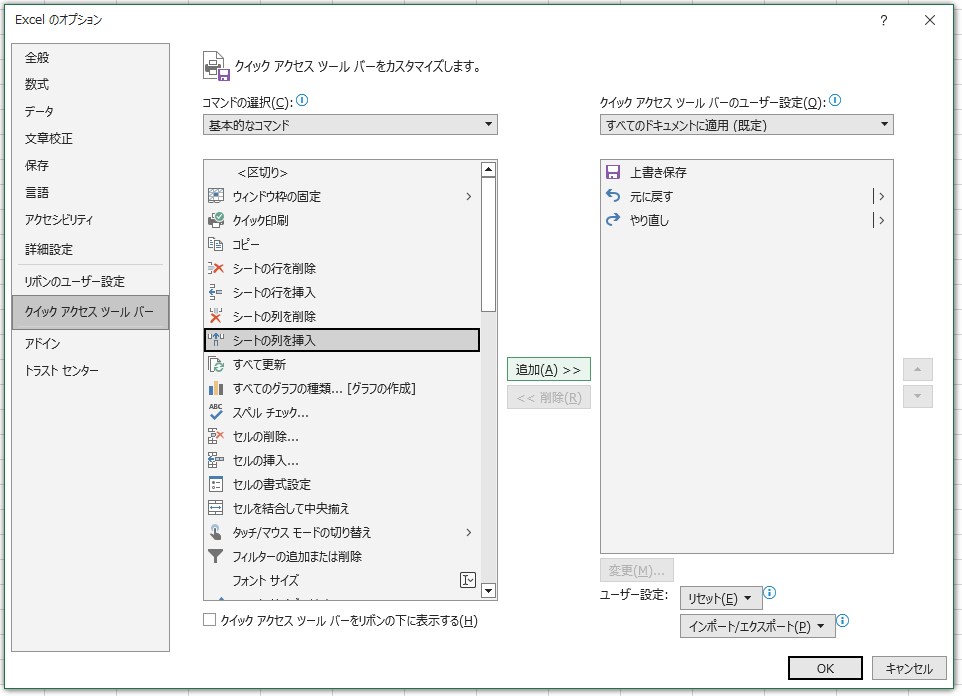
Task: Open the 基本的なコマンド dropdown
Action: click(x=350, y=125)
